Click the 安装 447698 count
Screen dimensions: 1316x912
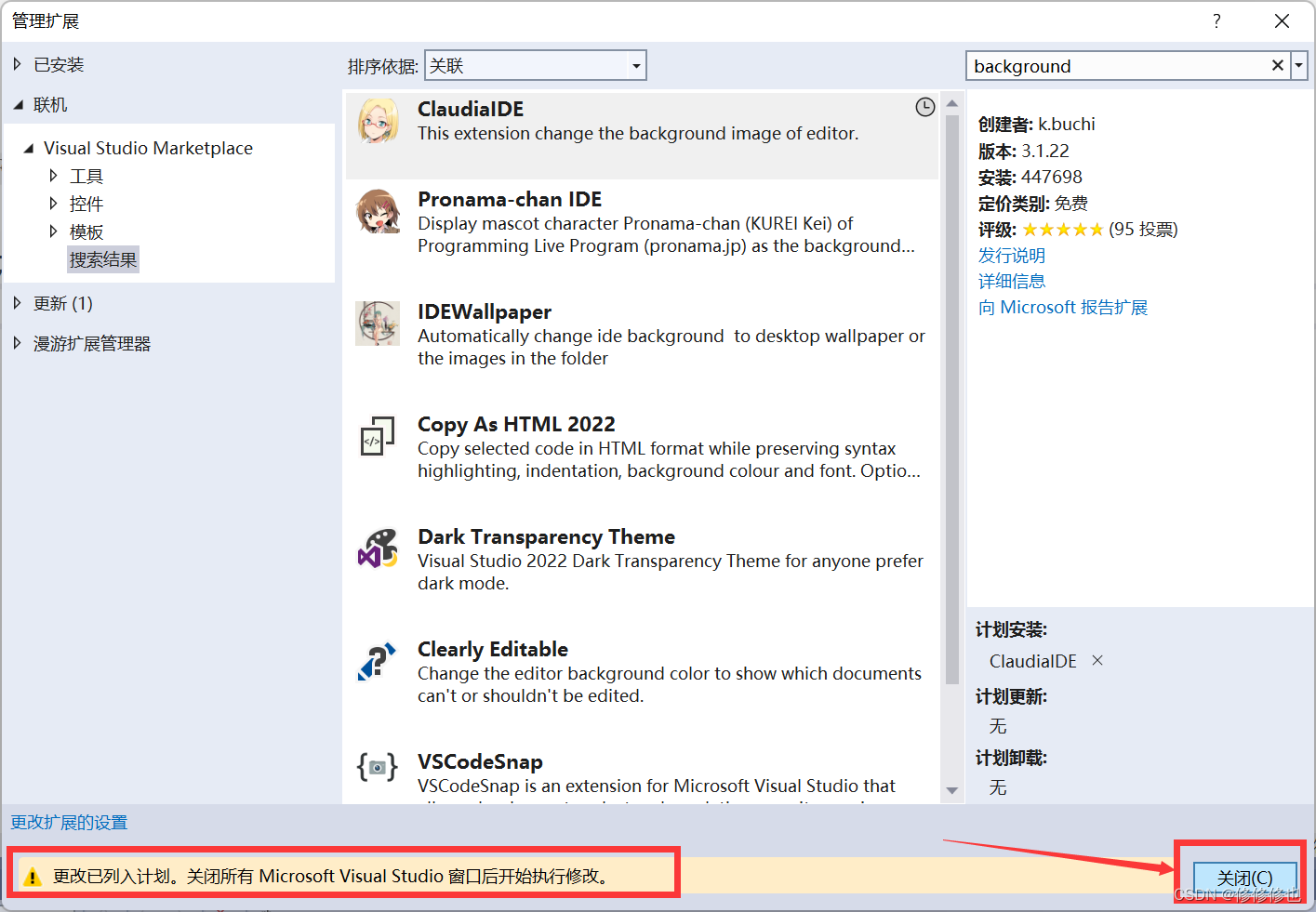(1030, 177)
